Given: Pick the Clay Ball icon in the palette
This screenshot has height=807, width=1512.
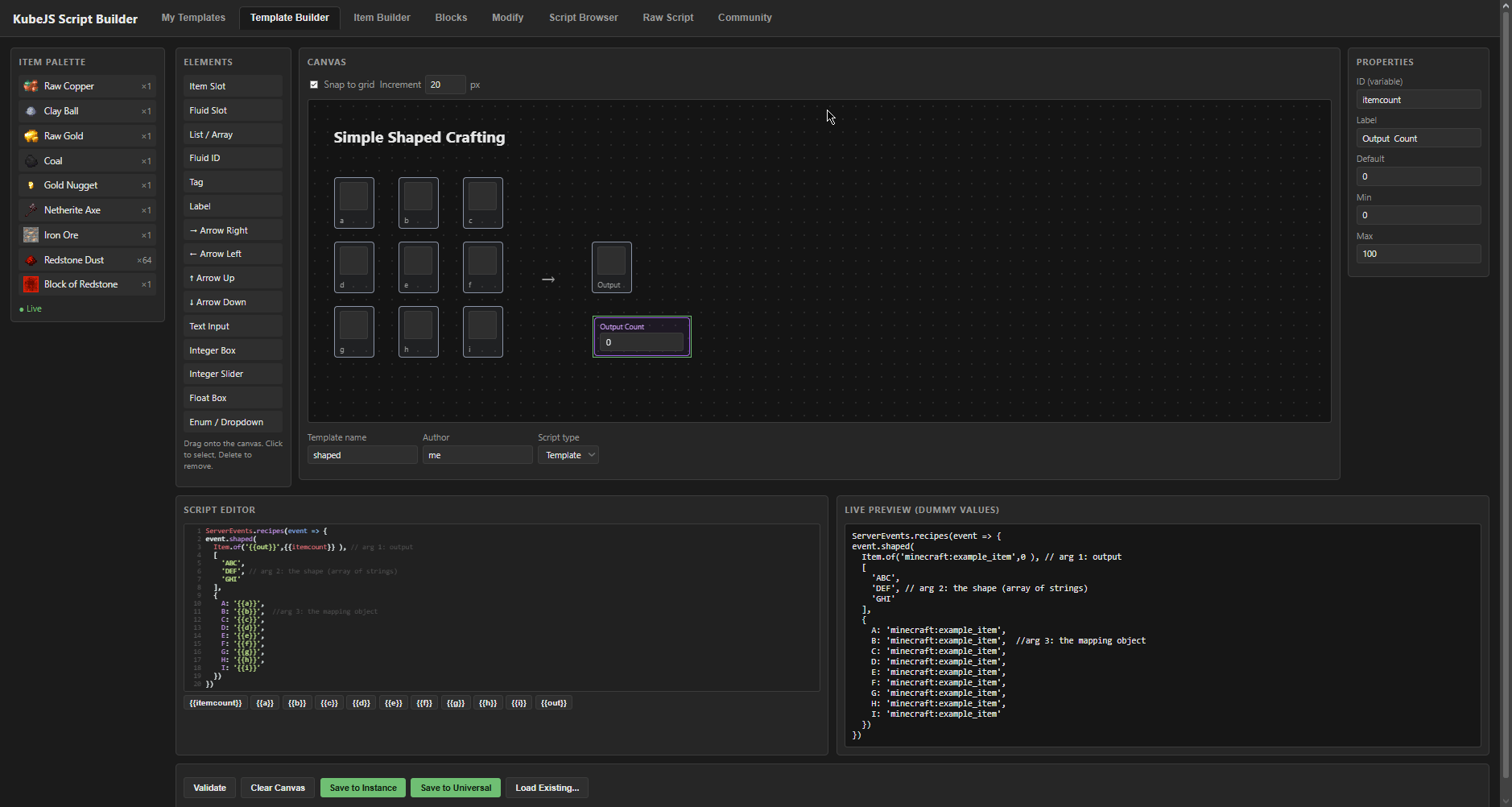Looking at the screenshot, I should (31, 111).
